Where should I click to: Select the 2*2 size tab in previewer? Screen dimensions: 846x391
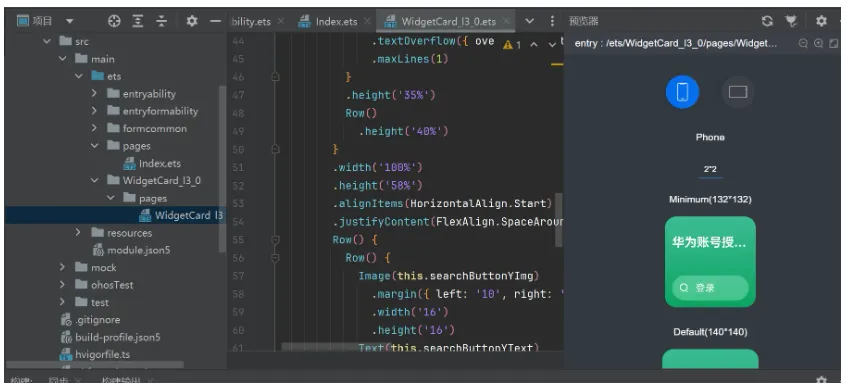(710, 169)
